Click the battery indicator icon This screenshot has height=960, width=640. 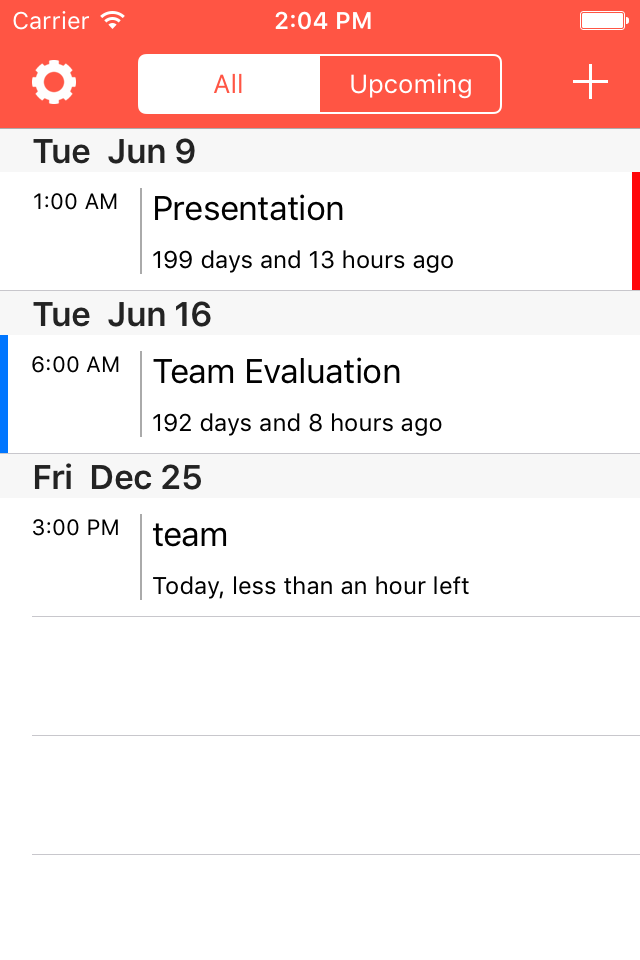[x=604, y=21]
